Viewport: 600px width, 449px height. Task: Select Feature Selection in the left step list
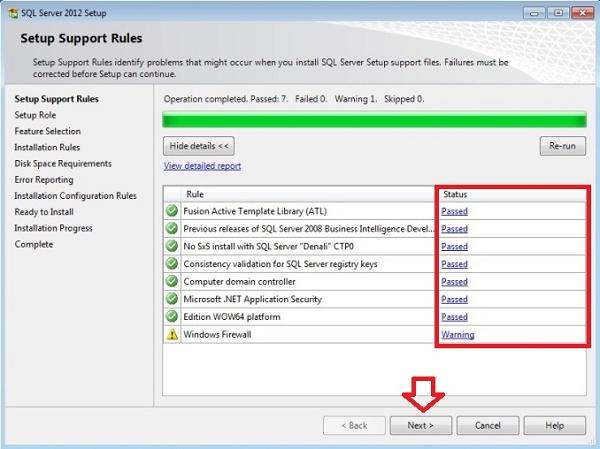pos(47,131)
